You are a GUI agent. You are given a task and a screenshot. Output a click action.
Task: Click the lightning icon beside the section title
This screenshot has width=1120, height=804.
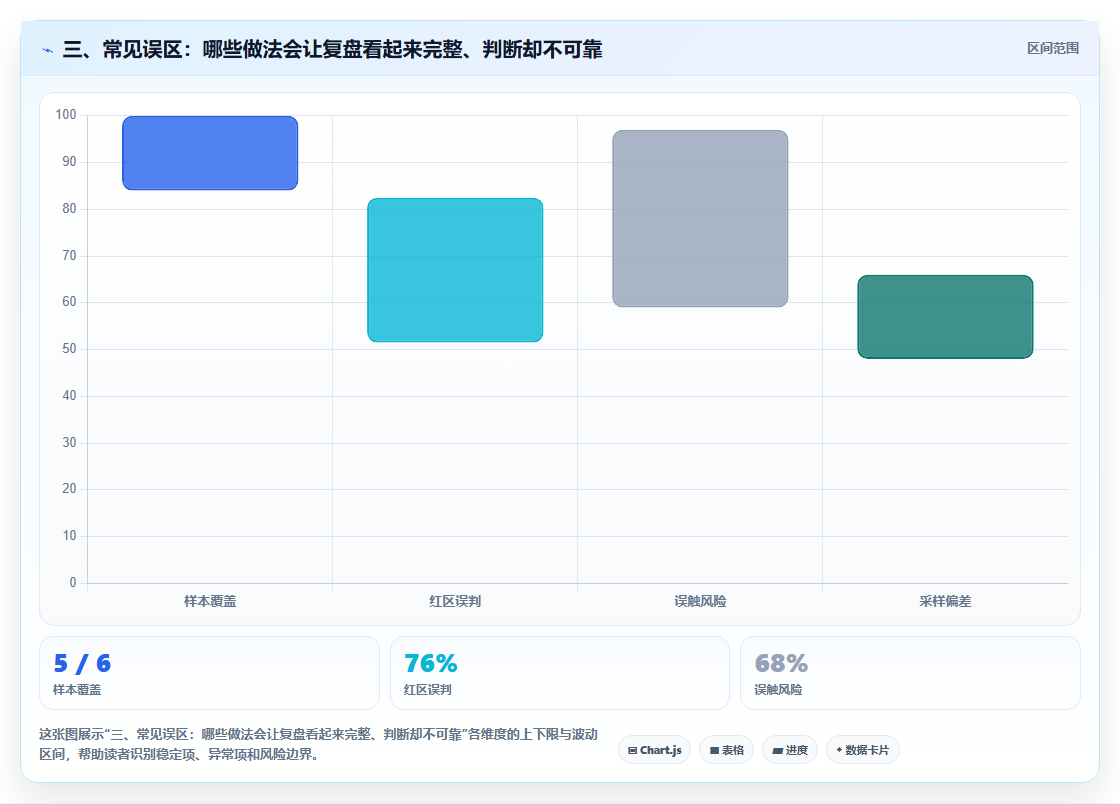point(48,50)
